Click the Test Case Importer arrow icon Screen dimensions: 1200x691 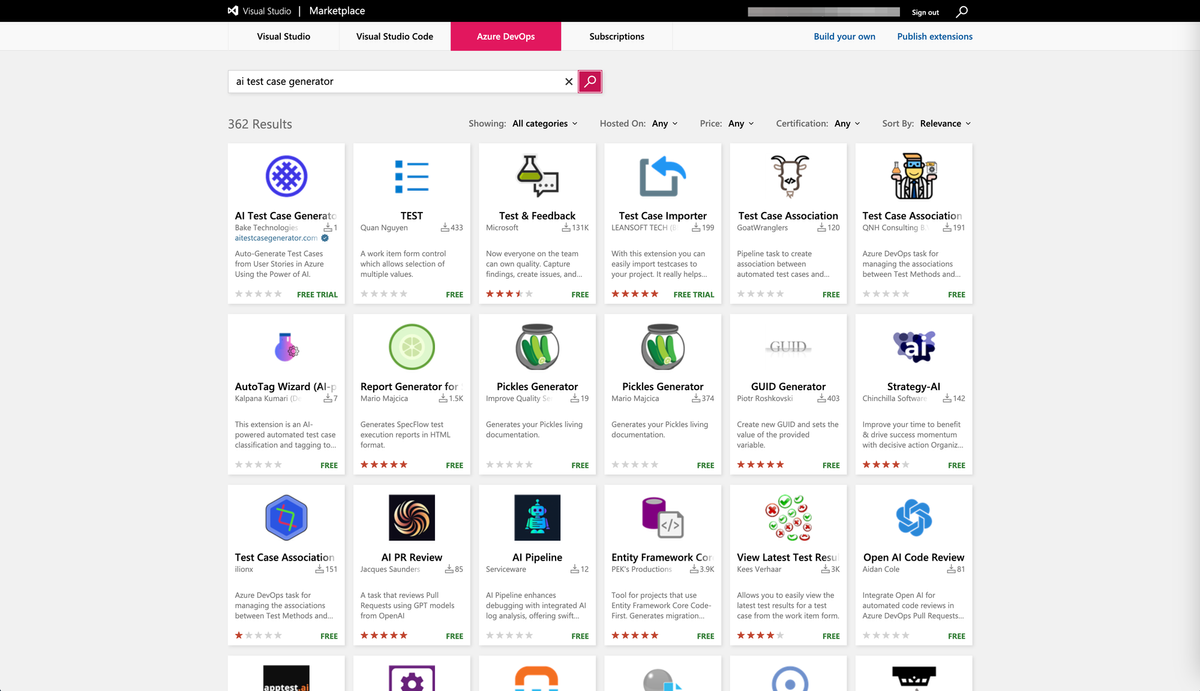(663, 176)
